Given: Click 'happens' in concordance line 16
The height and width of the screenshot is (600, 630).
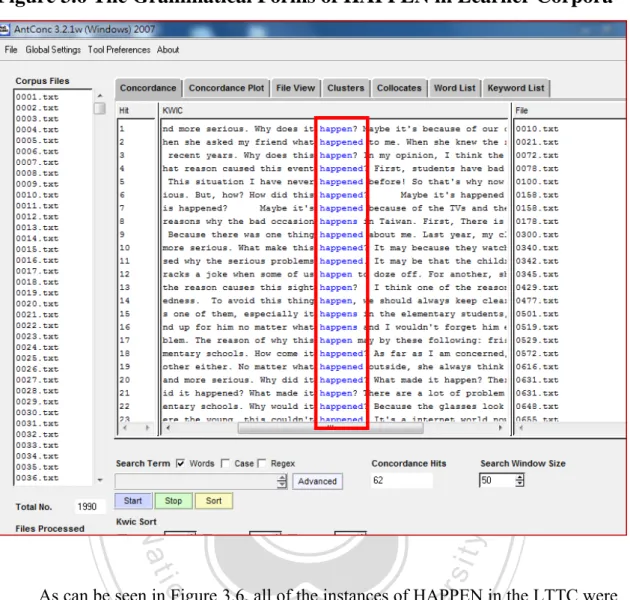Looking at the screenshot, I should point(338,327).
